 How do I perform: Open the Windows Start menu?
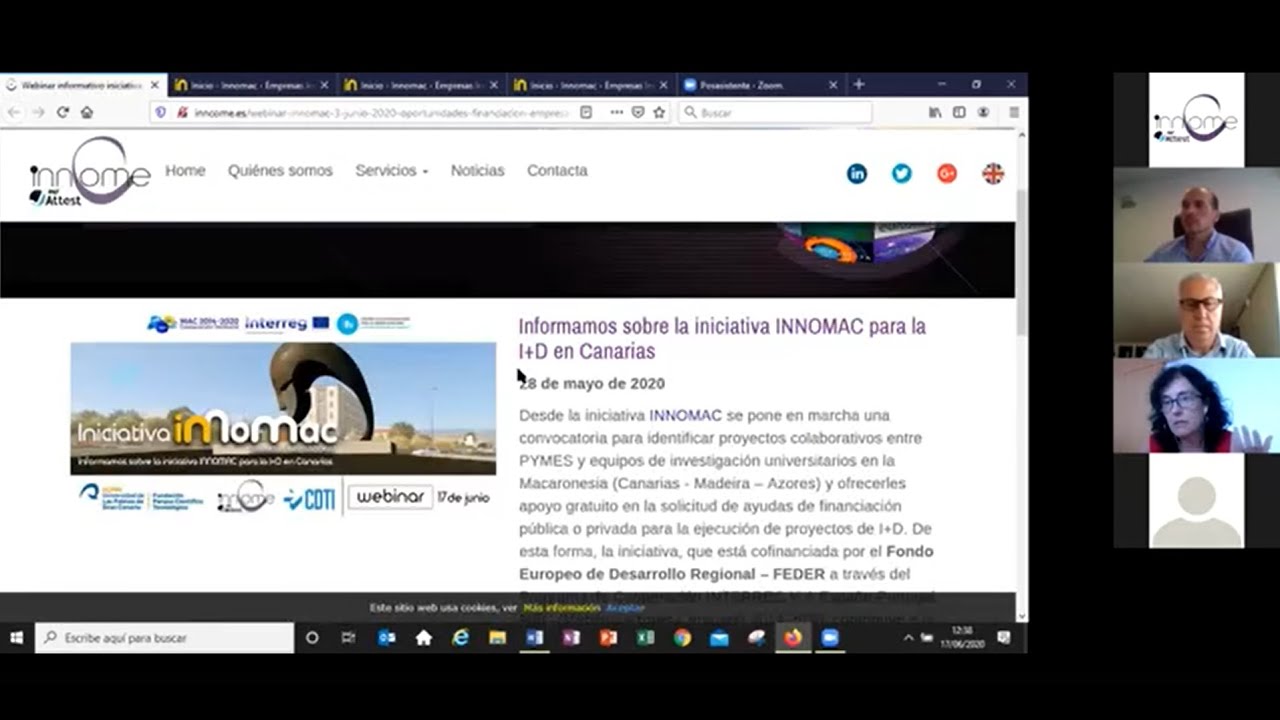pos(16,637)
